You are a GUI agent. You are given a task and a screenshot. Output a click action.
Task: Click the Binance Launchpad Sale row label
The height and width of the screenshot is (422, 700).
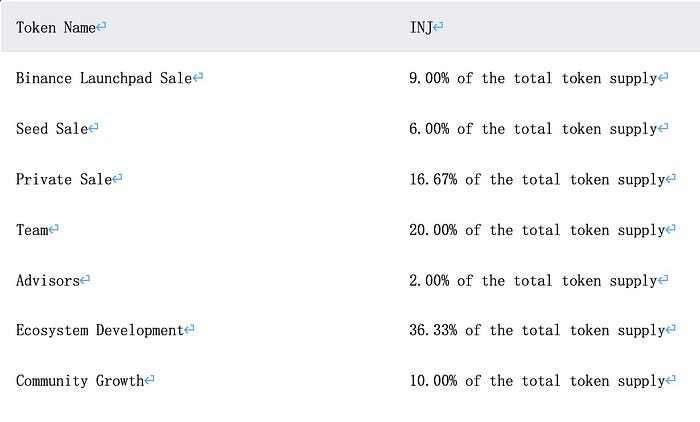tap(103, 78)
